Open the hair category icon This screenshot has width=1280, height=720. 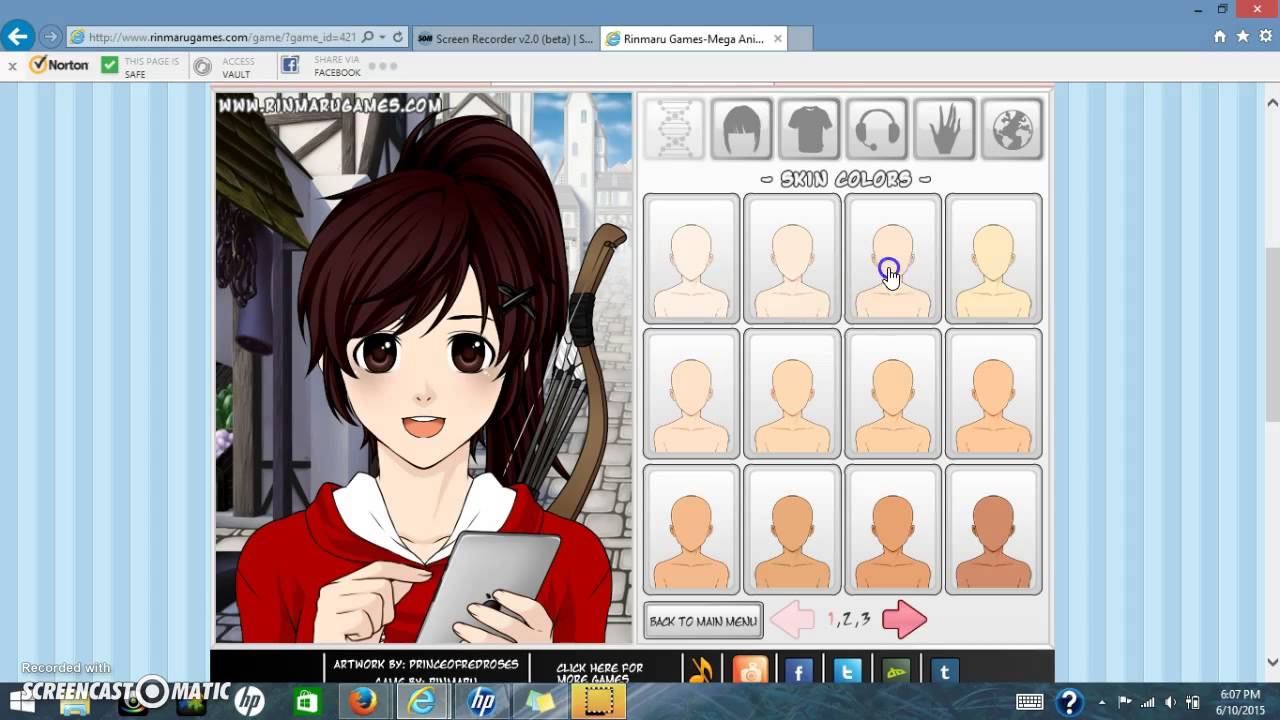click(x=741, y=128)
